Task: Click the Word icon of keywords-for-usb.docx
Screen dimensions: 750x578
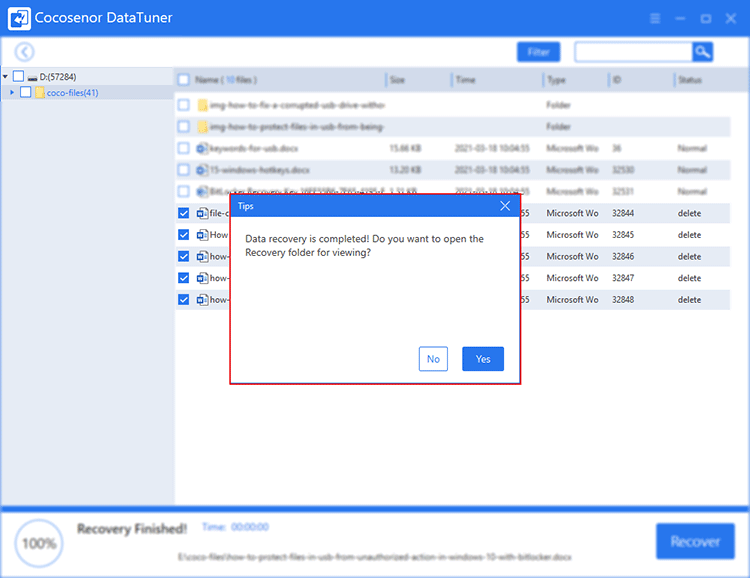Action: (x=202, y=148)
